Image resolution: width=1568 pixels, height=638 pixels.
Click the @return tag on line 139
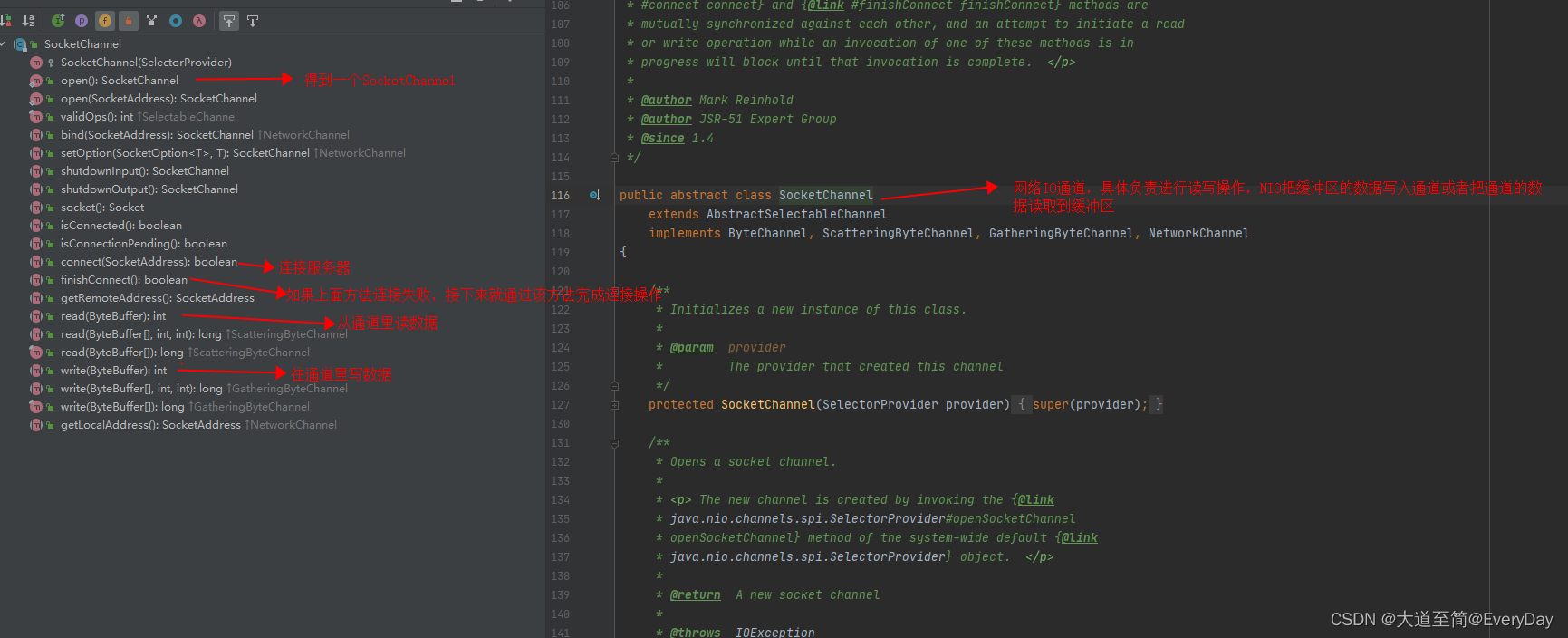695,594
